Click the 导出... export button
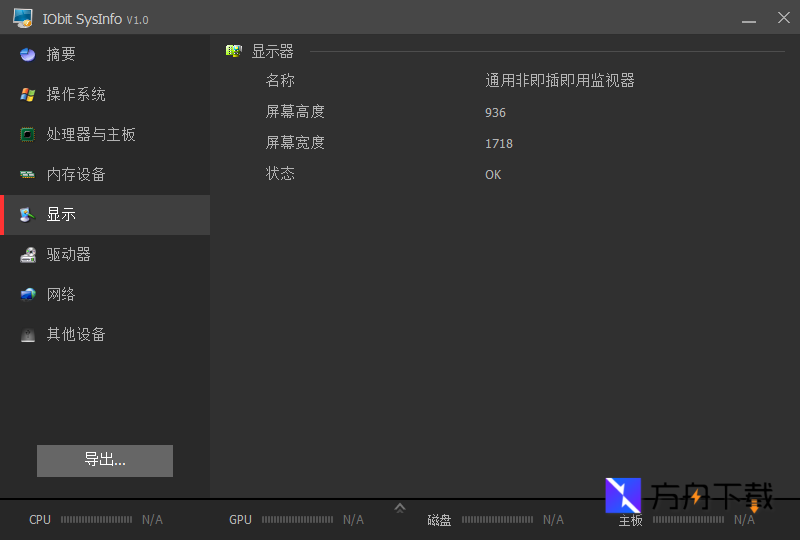This screenshot has width=800, height=540. pos(105,461)
